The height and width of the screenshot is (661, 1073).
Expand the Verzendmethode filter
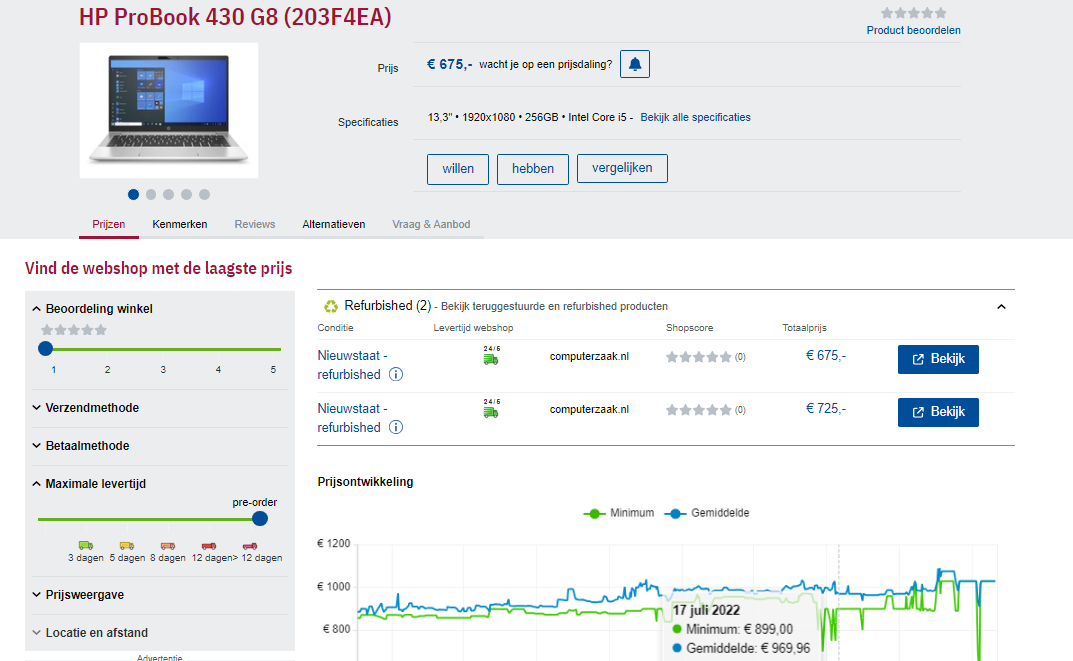[85, 408]
